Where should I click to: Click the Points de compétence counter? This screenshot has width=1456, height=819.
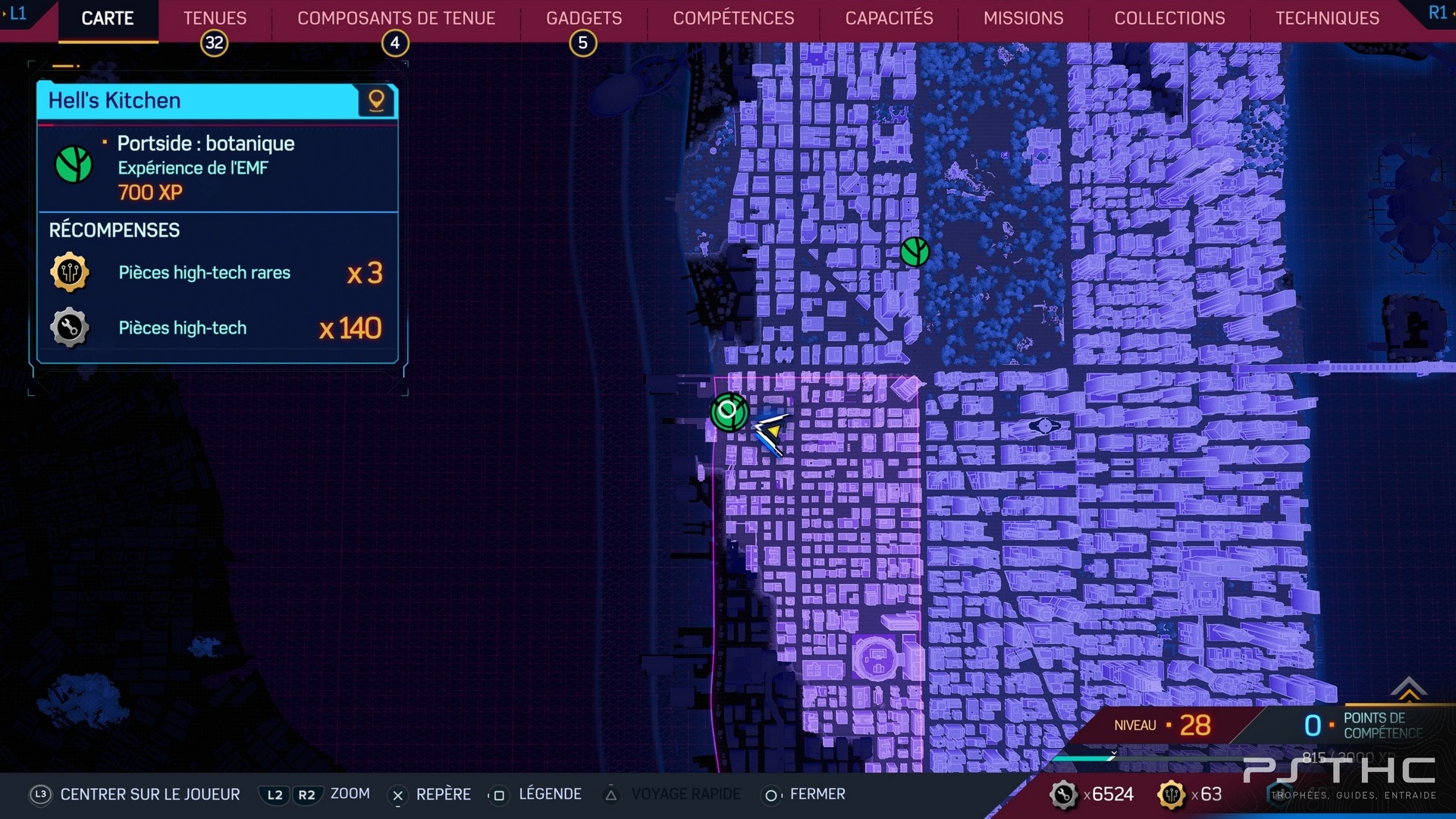click(x=1363, y=726)
